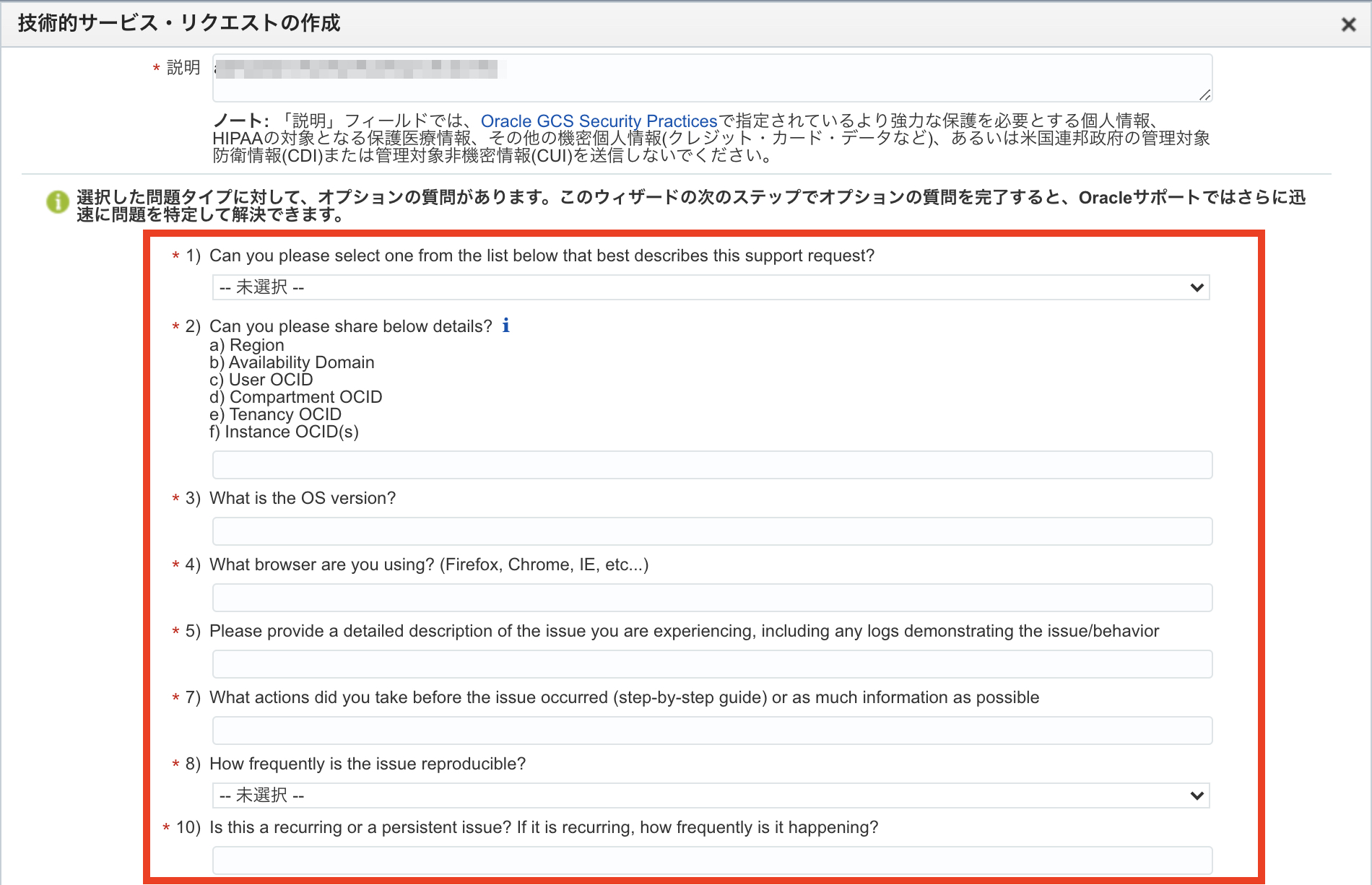Click the blue info icon beside question 2
The height and width of the screenshot is (885, 1372).
coord(505,326)
